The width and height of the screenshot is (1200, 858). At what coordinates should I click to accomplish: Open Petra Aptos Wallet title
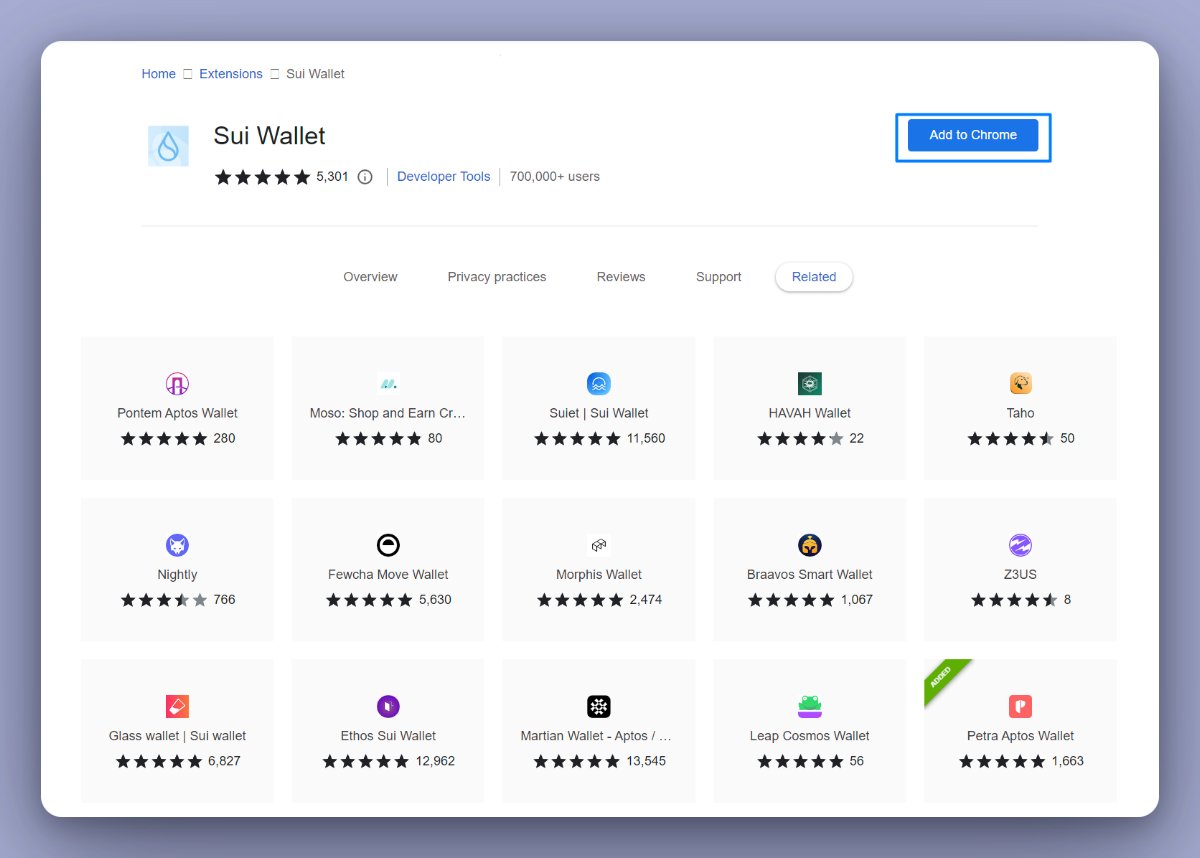(x=1021, y=736)
